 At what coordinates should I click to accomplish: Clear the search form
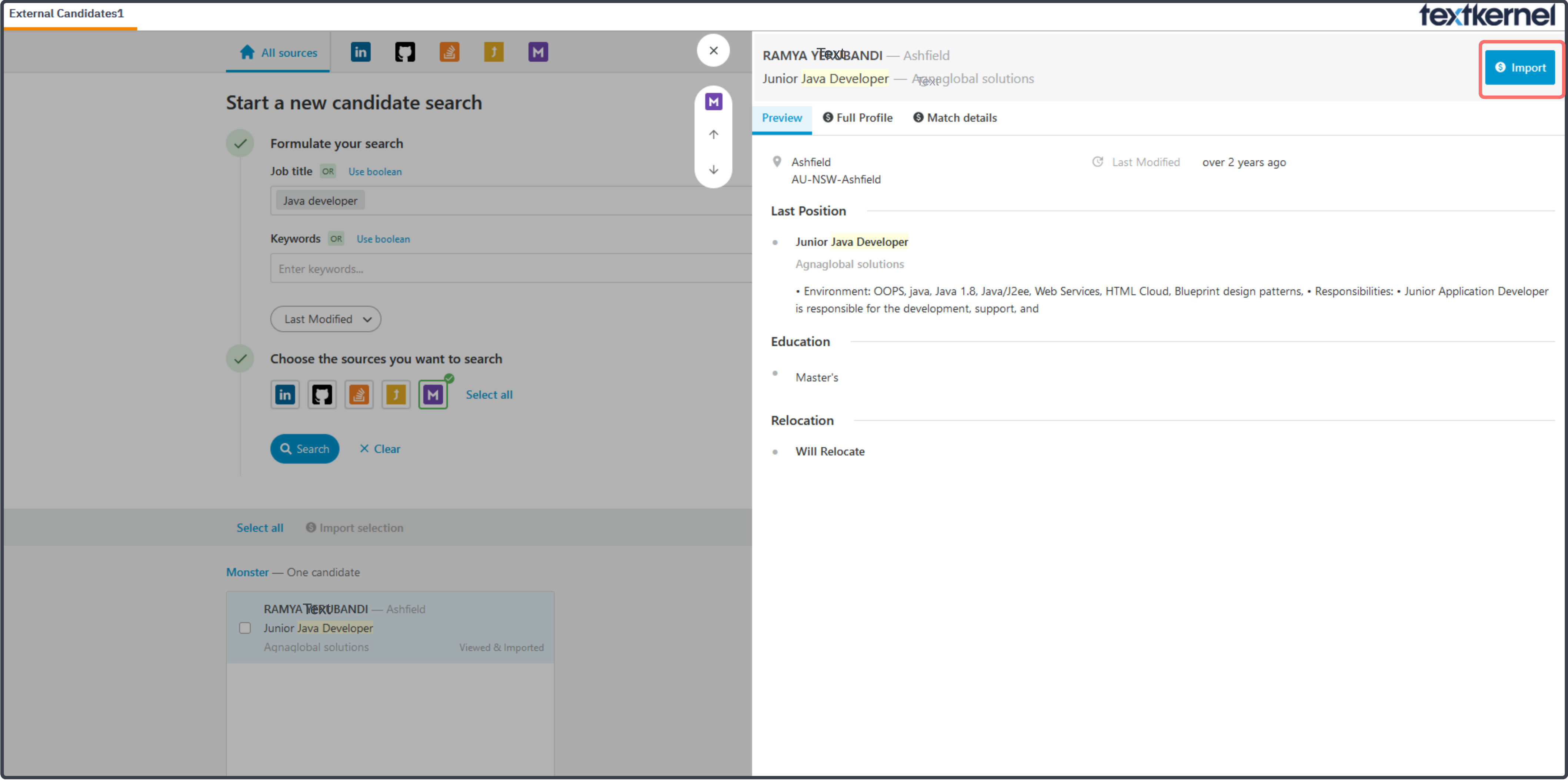[x=380, y=449]
